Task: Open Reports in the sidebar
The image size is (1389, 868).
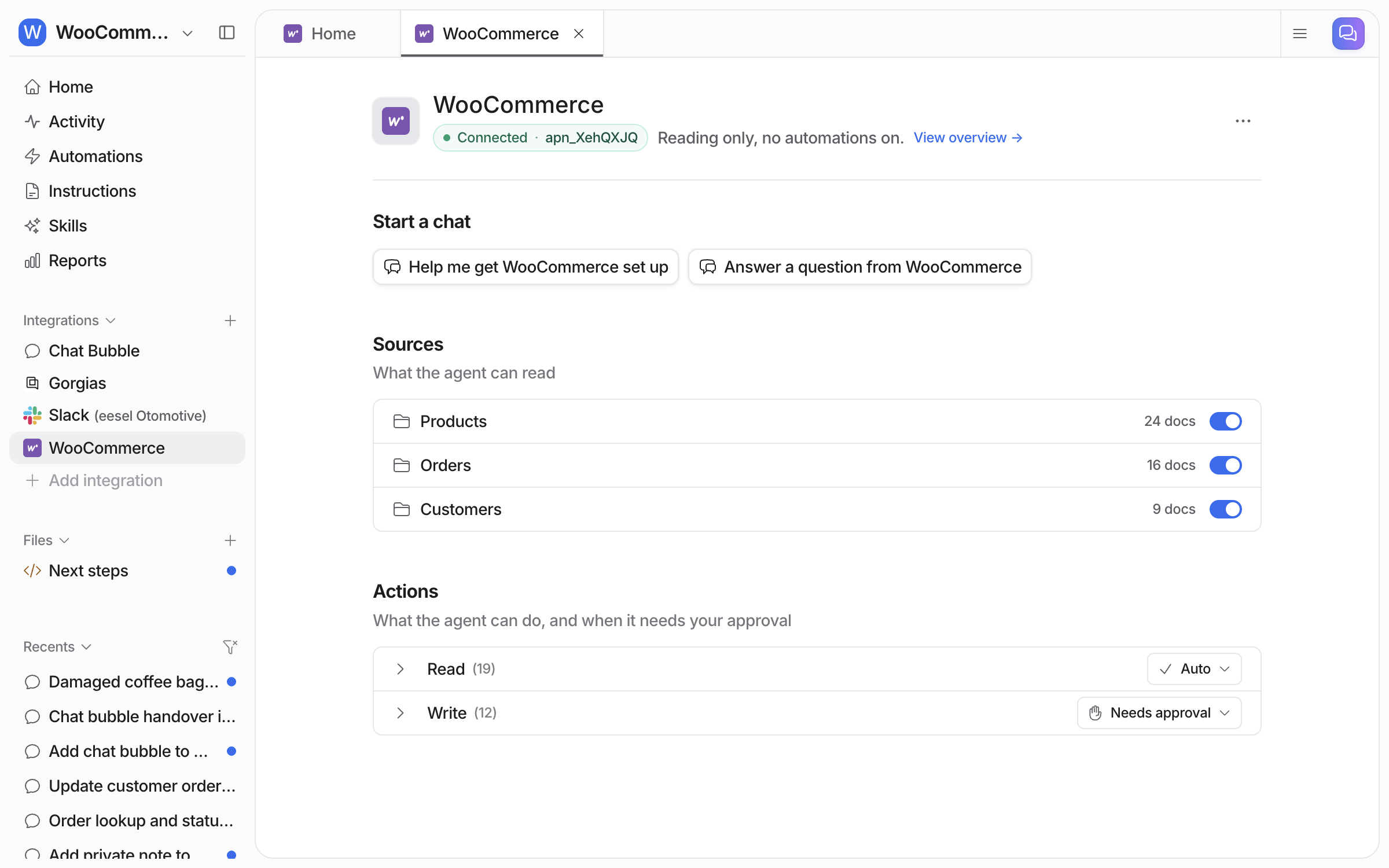Action: point(127,260)
